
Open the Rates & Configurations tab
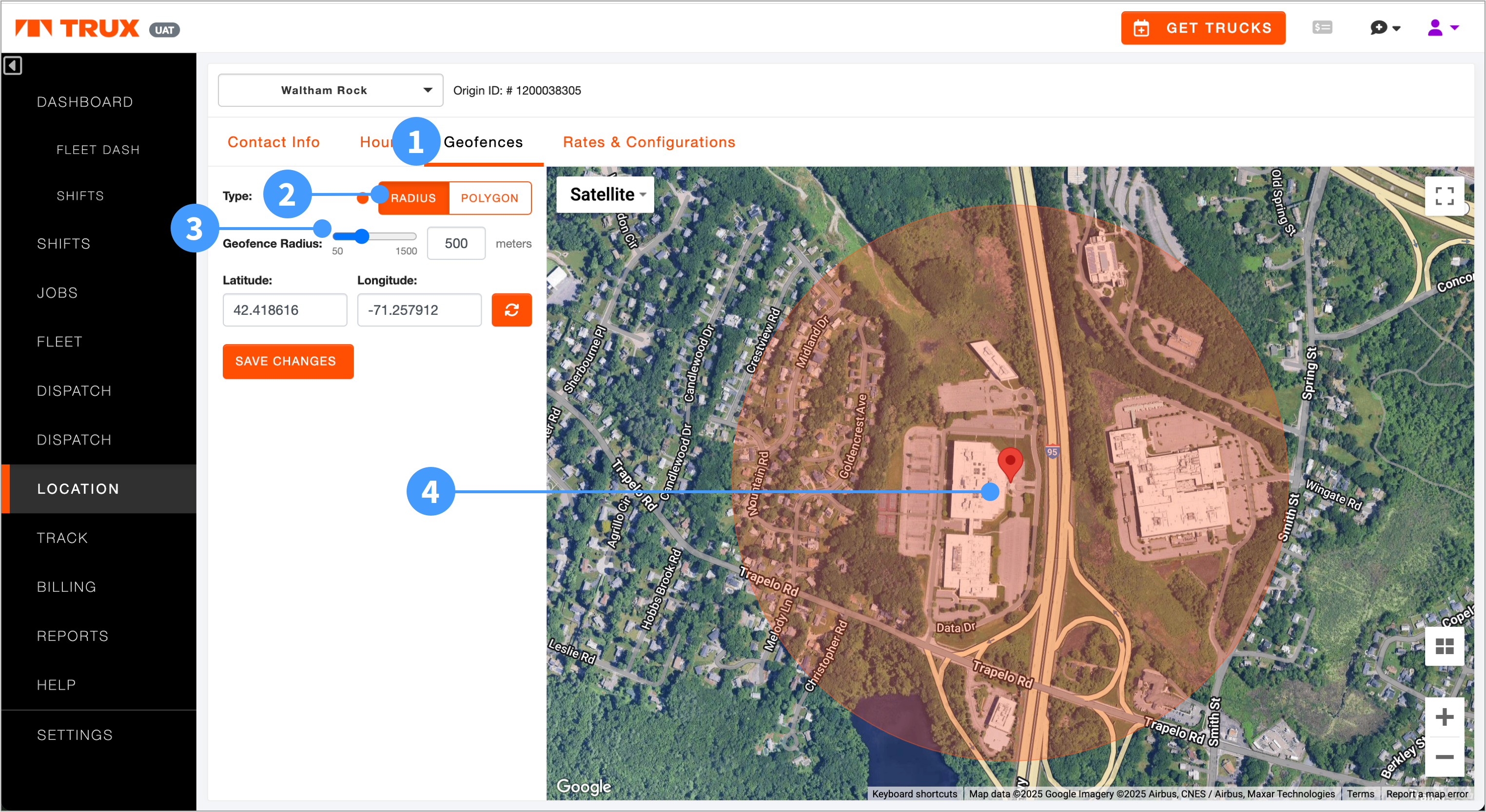point(649,142)
